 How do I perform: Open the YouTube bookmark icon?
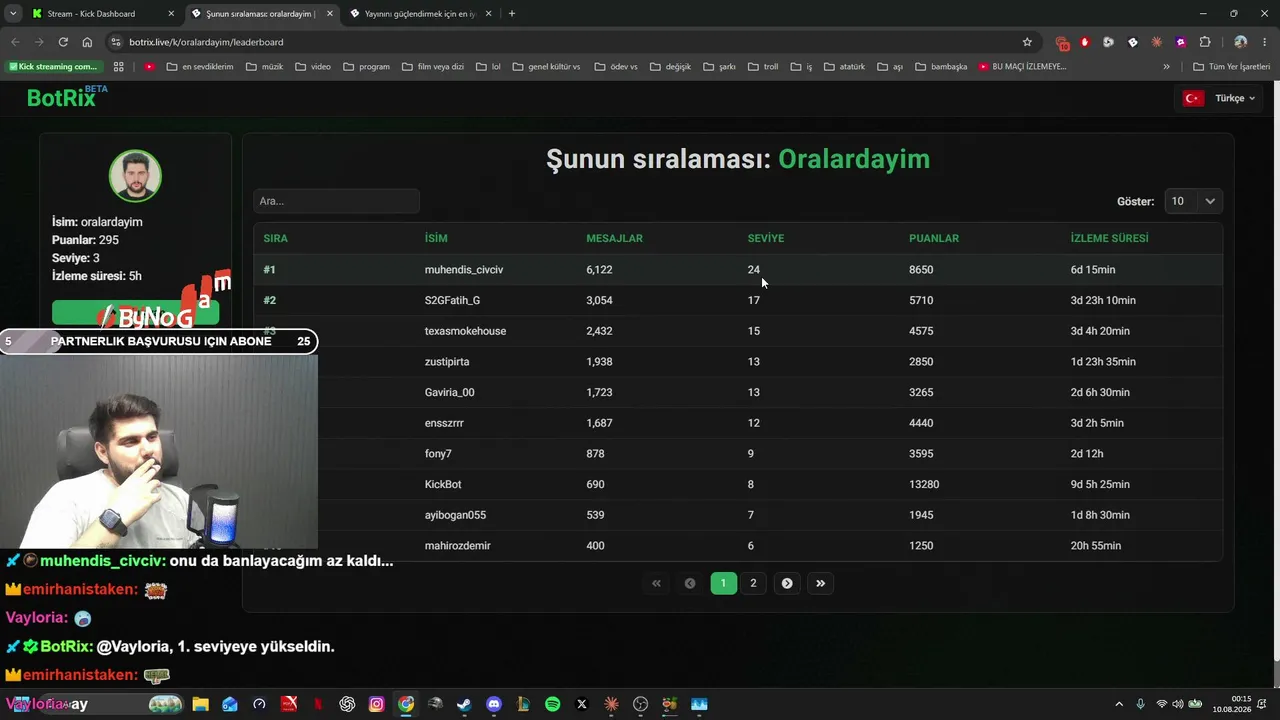click(149, 67)
